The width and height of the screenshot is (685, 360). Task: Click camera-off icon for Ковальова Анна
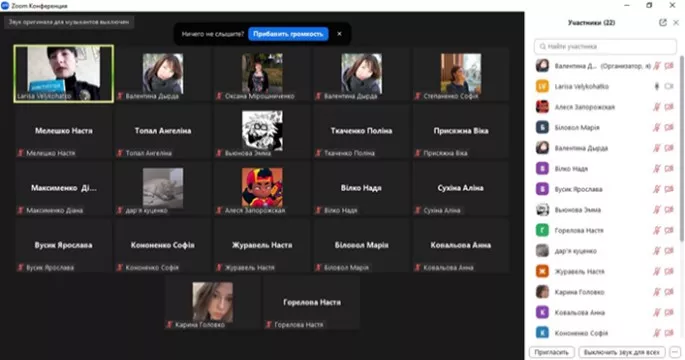pos(669,312)
